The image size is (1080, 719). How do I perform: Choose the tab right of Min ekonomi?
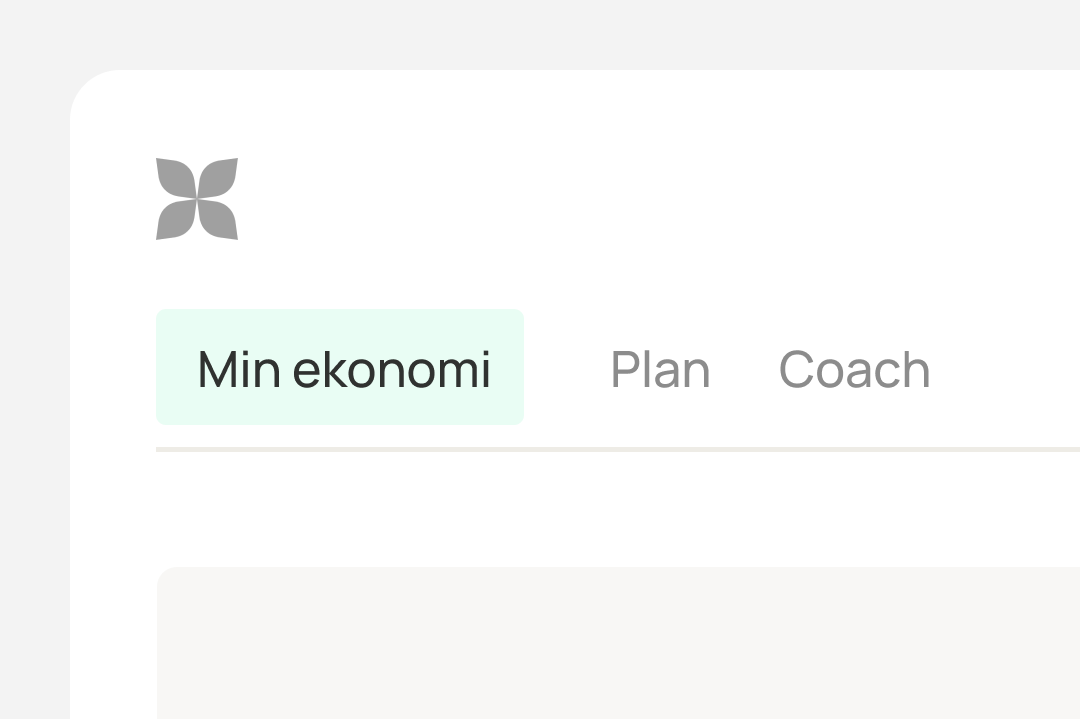point(660,370)
